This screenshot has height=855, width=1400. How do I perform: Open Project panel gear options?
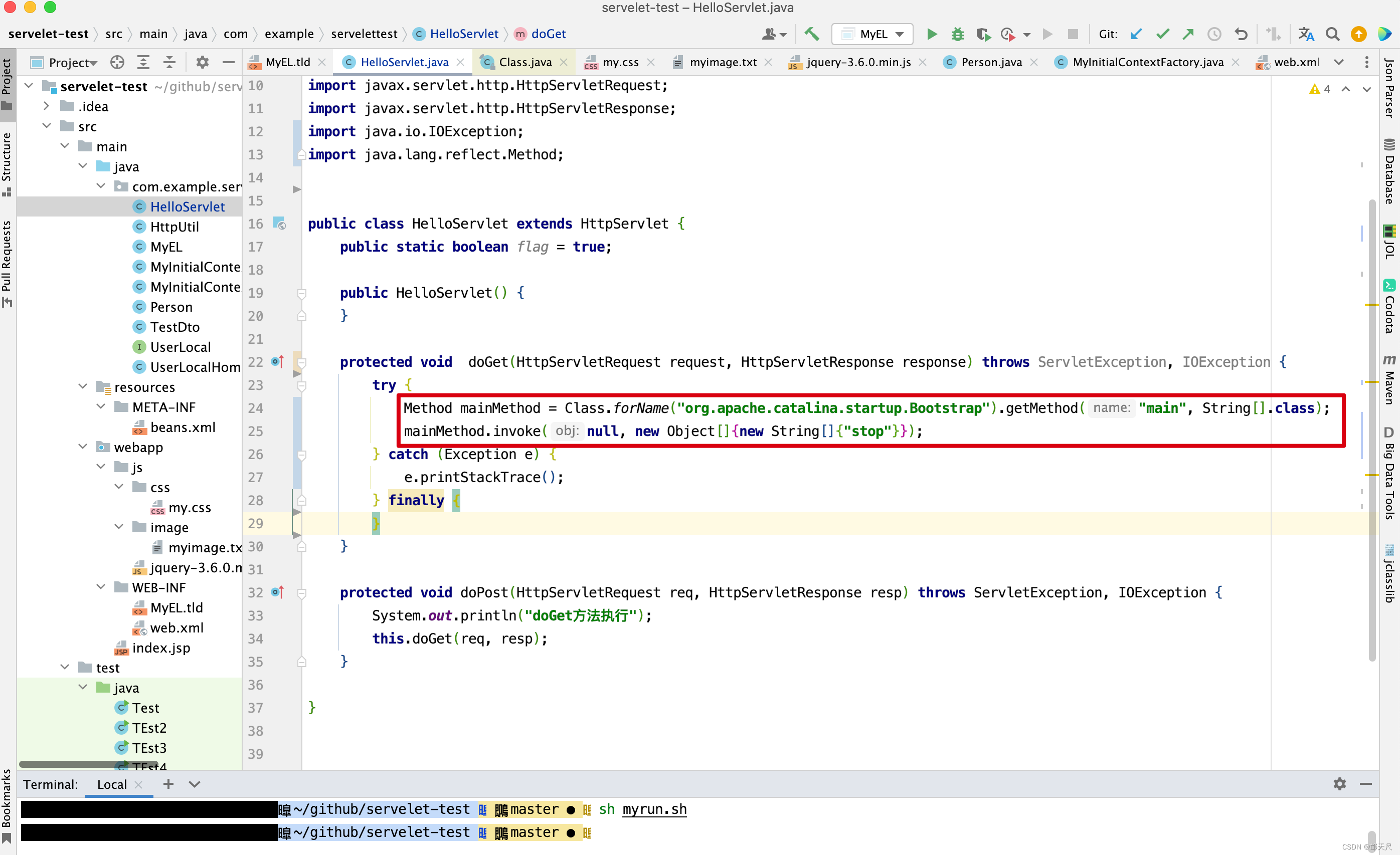pyautogui.click(x=202, y=63)
